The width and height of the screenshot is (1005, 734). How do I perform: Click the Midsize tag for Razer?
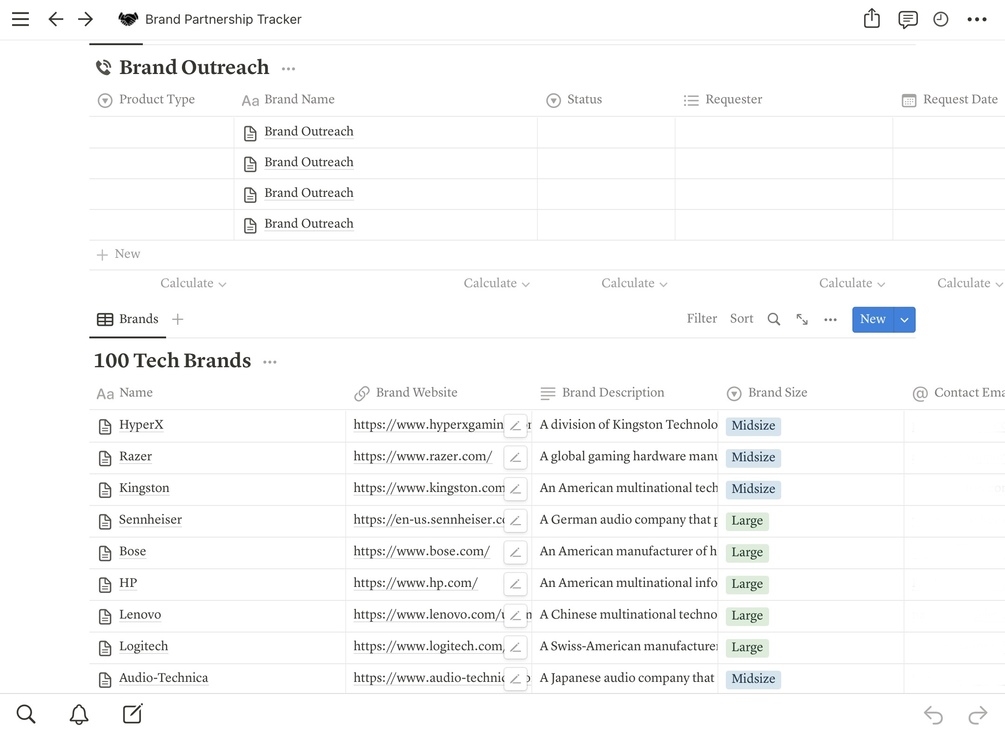[x=753, y=457]
